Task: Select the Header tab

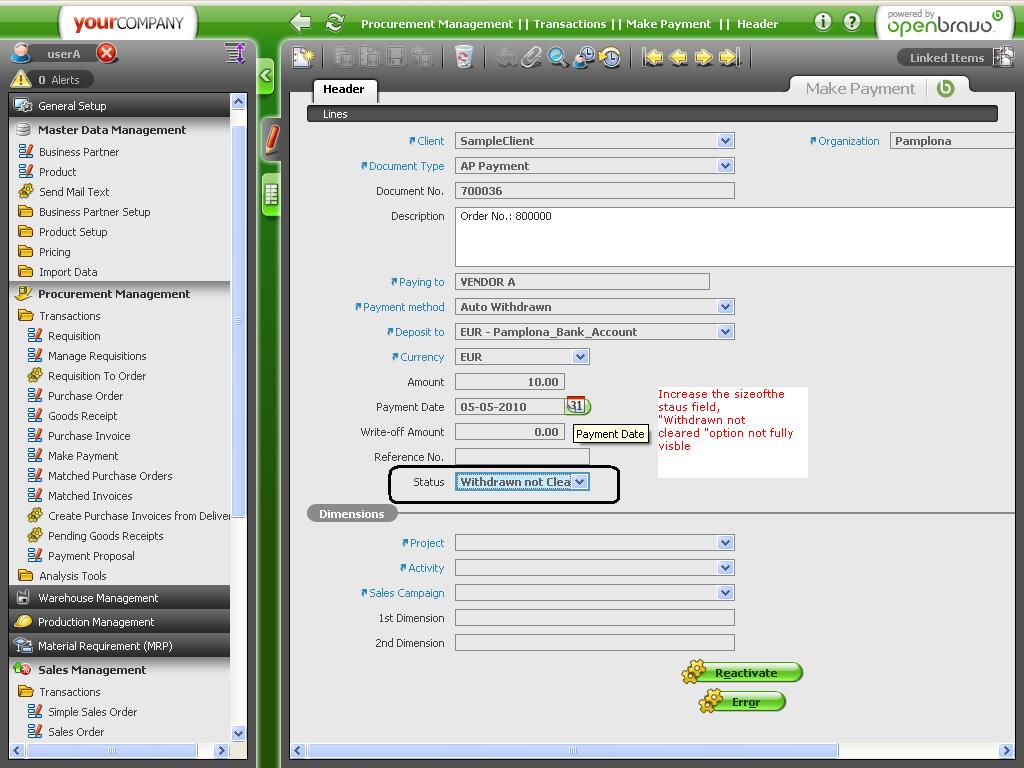Action: [343, 89]
